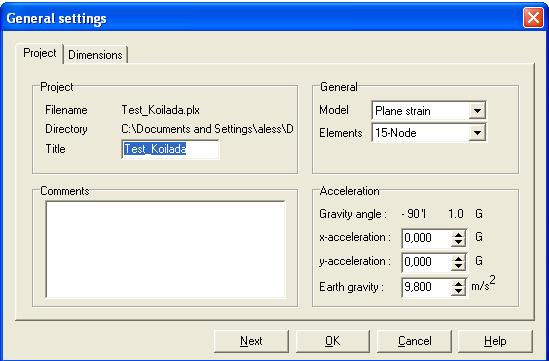
Task: Switch to the Dimensions tab
Action: tap(95, 55)
